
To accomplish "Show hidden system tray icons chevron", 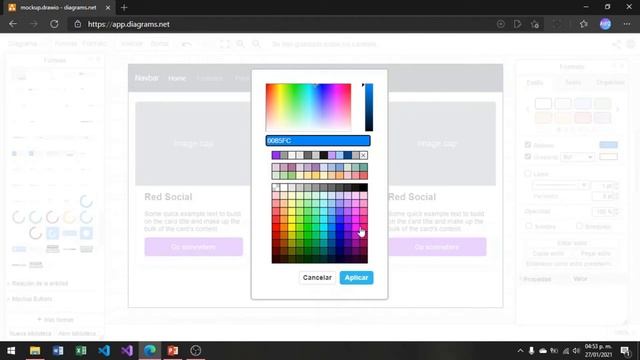I will pos(520,351).
